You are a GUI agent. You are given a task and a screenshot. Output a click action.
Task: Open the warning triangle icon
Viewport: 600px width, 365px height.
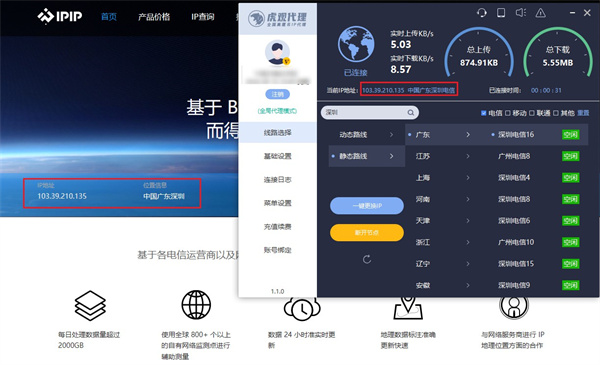pos(540,13)
